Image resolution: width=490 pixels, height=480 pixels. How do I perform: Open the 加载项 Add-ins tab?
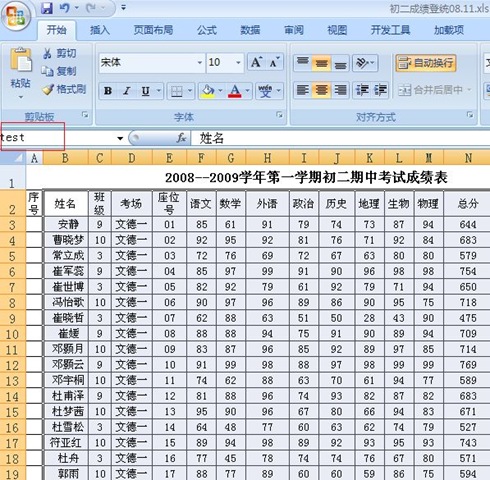pos(449,30)
